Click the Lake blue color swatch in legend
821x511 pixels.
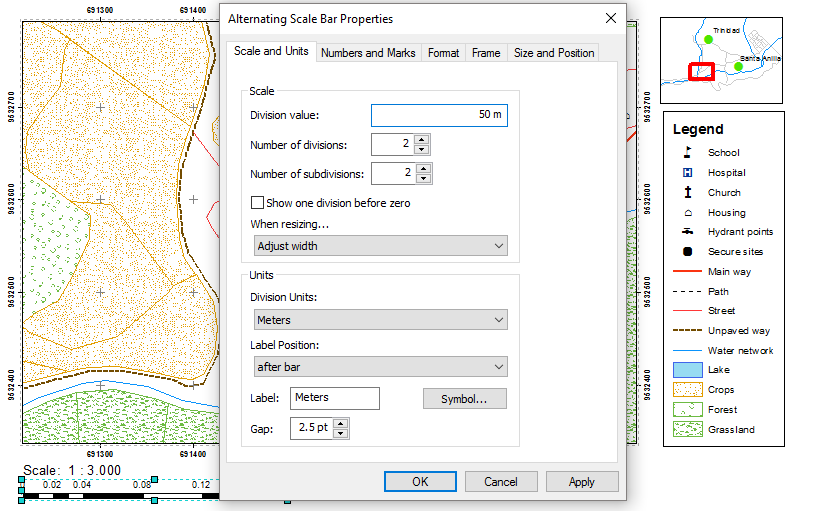pos(687,370)
